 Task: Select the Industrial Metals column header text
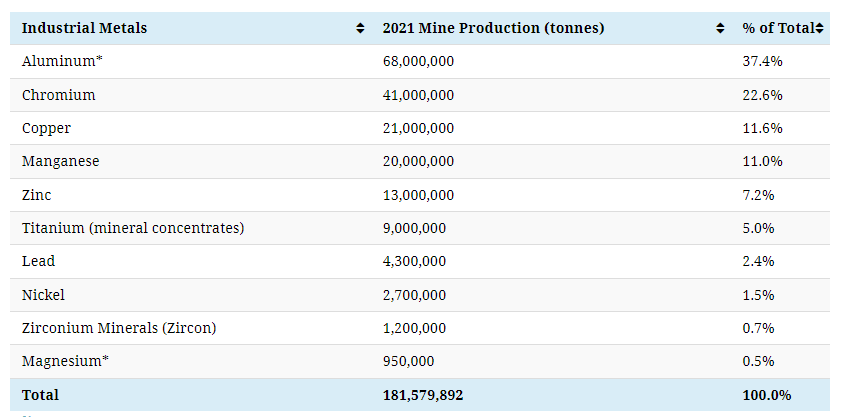[84, 28]
